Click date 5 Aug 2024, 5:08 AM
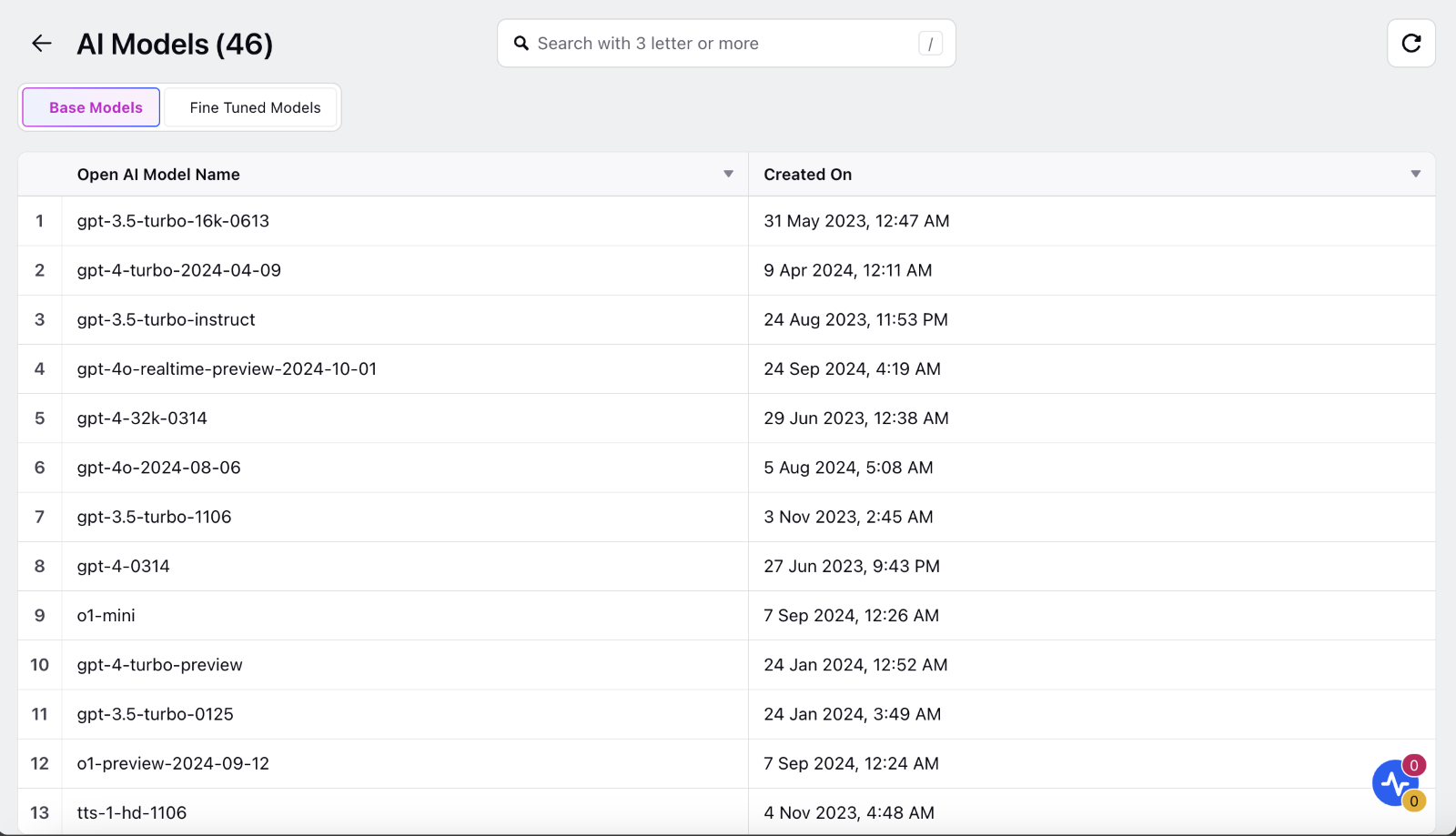1456x836 pixels. point(848,468)
